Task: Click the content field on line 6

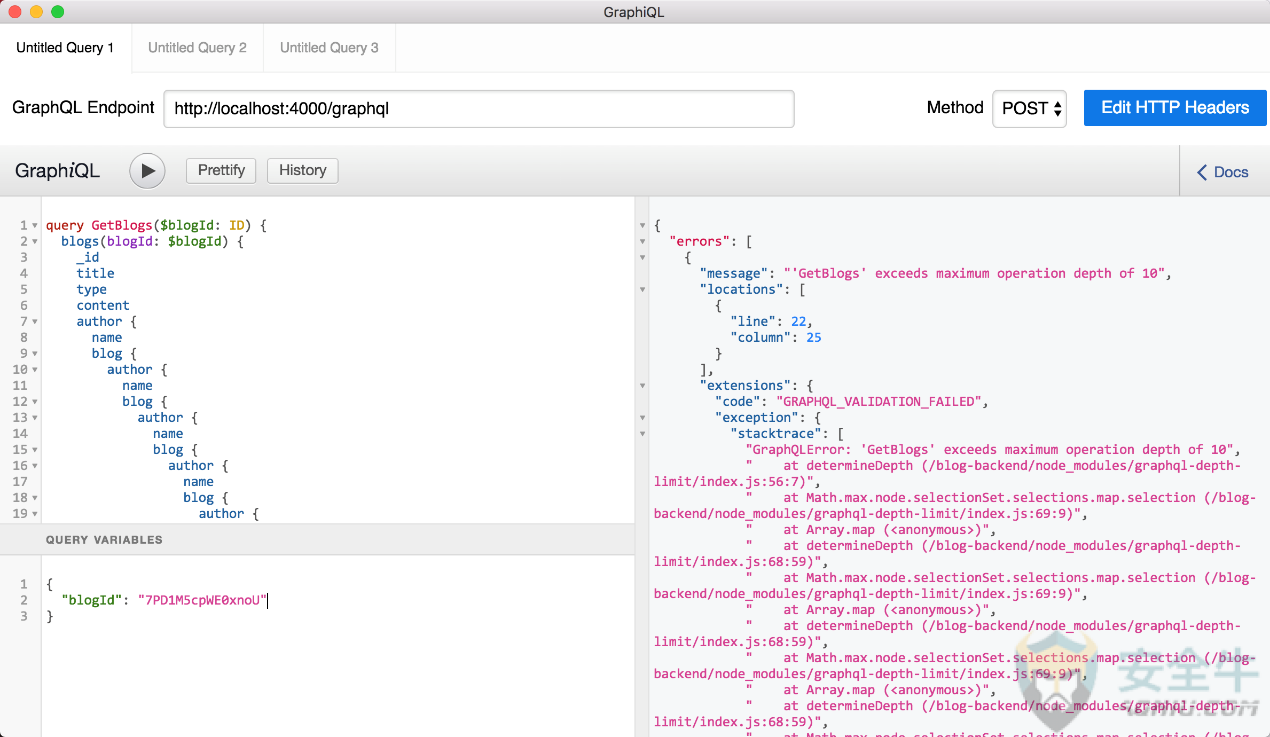Action: (x=103, y=305)
